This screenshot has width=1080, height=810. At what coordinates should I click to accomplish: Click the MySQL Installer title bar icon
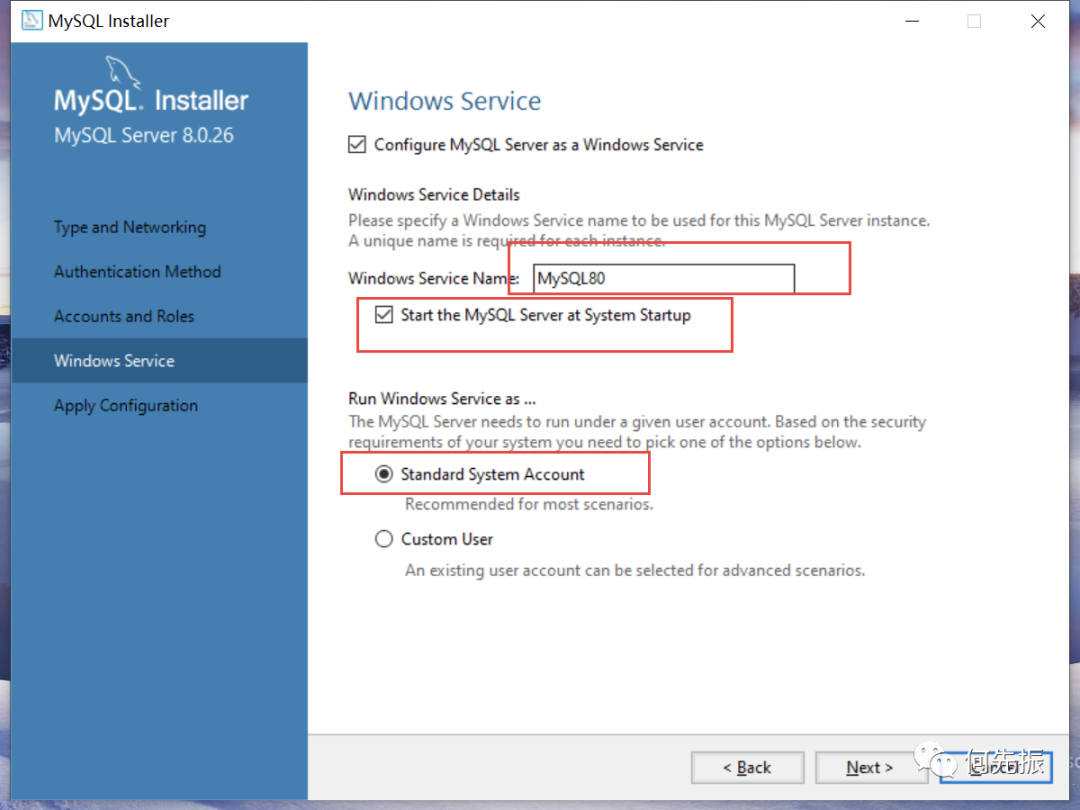[32, 21]
